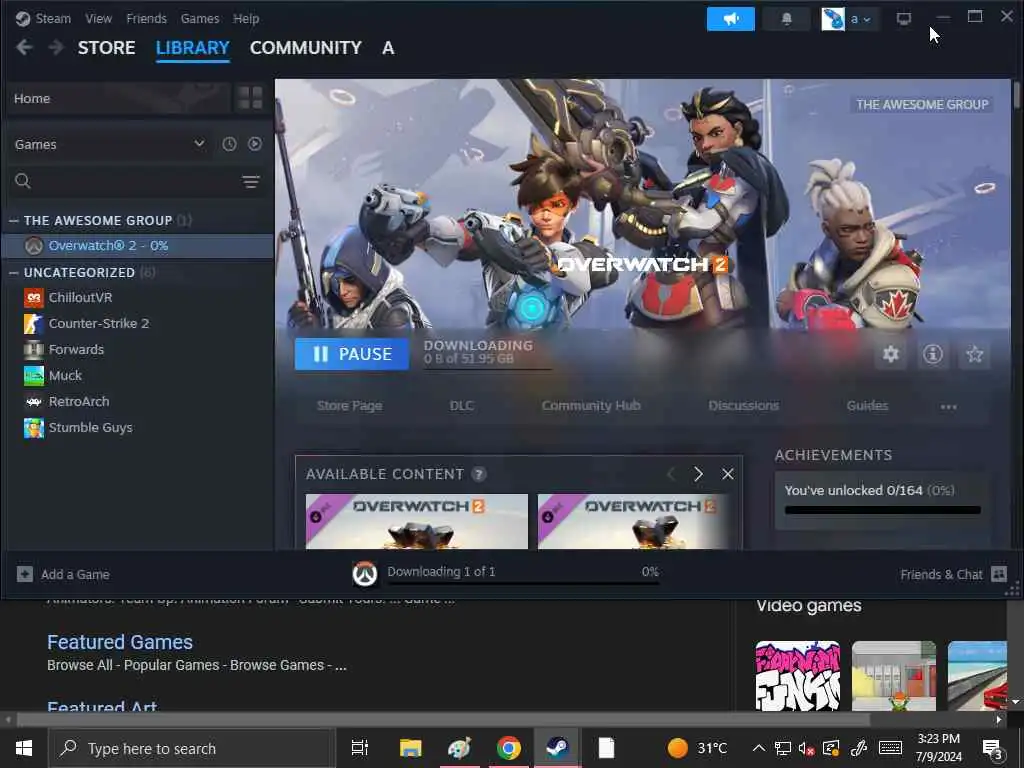Click the achievements progress bar
The height and width of the screenshot is (768, 1024).
[882, 510]
